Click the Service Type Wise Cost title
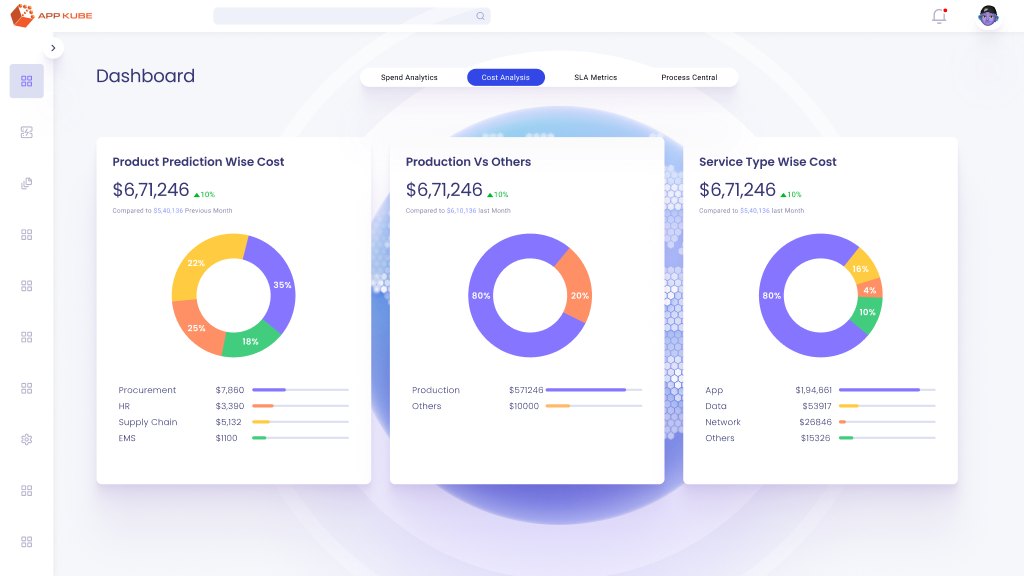 tap(767, 161)
